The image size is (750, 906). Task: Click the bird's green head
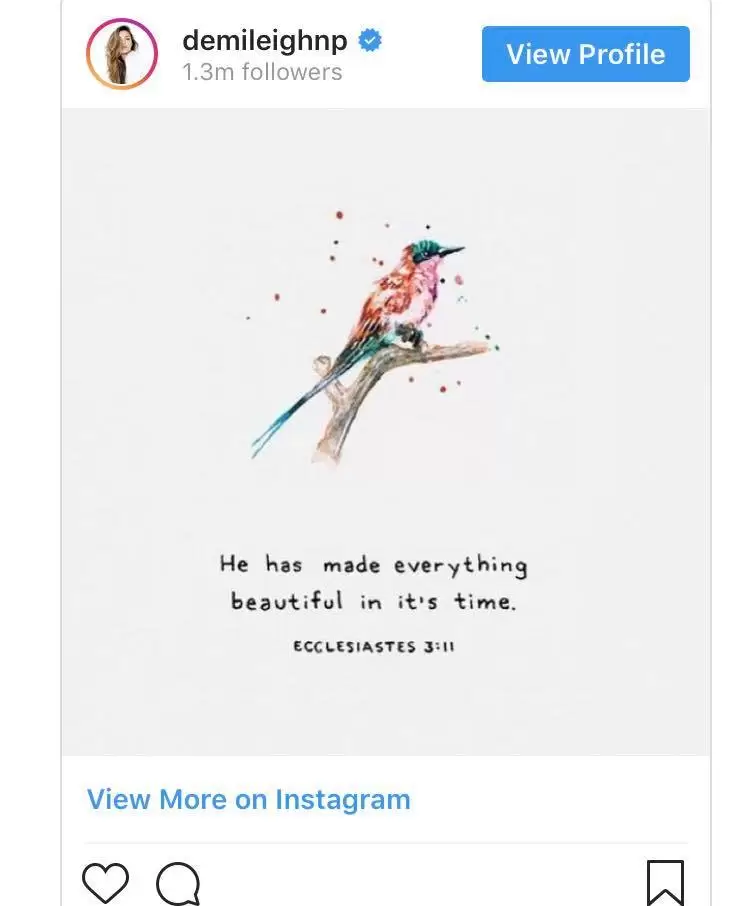click(x=428, y=249)
